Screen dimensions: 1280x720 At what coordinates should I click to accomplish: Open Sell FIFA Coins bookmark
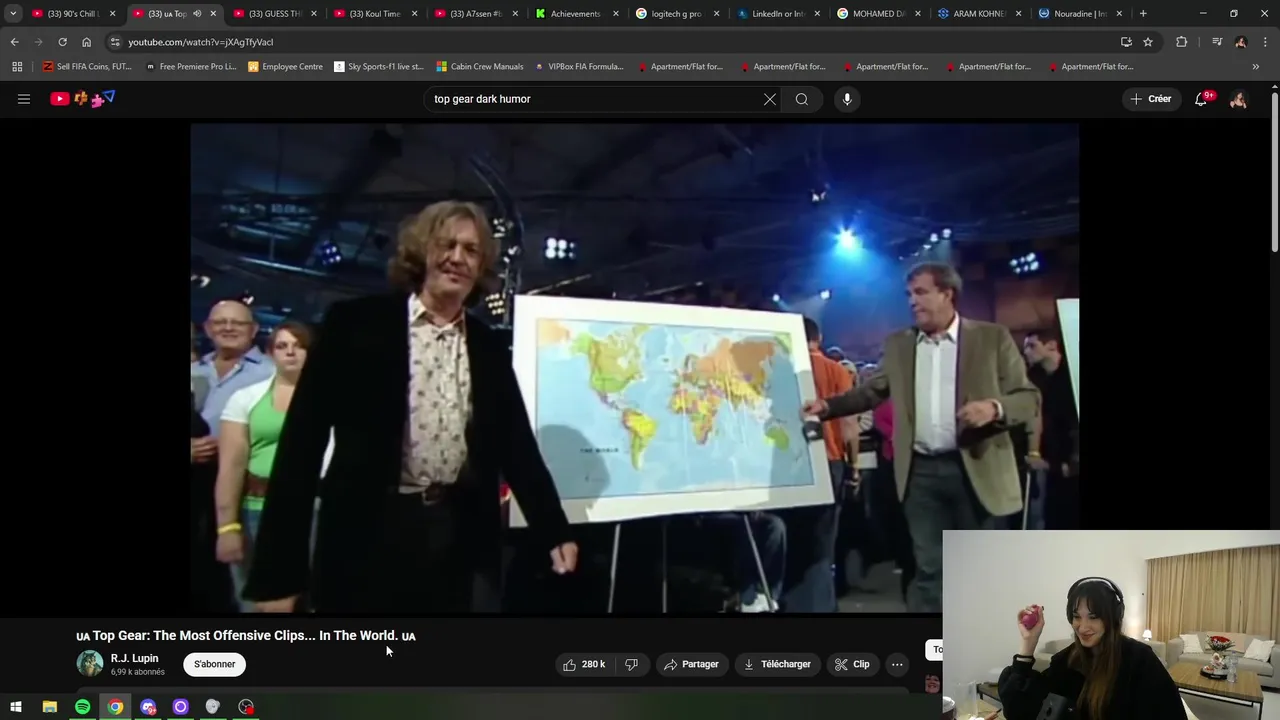87,66
